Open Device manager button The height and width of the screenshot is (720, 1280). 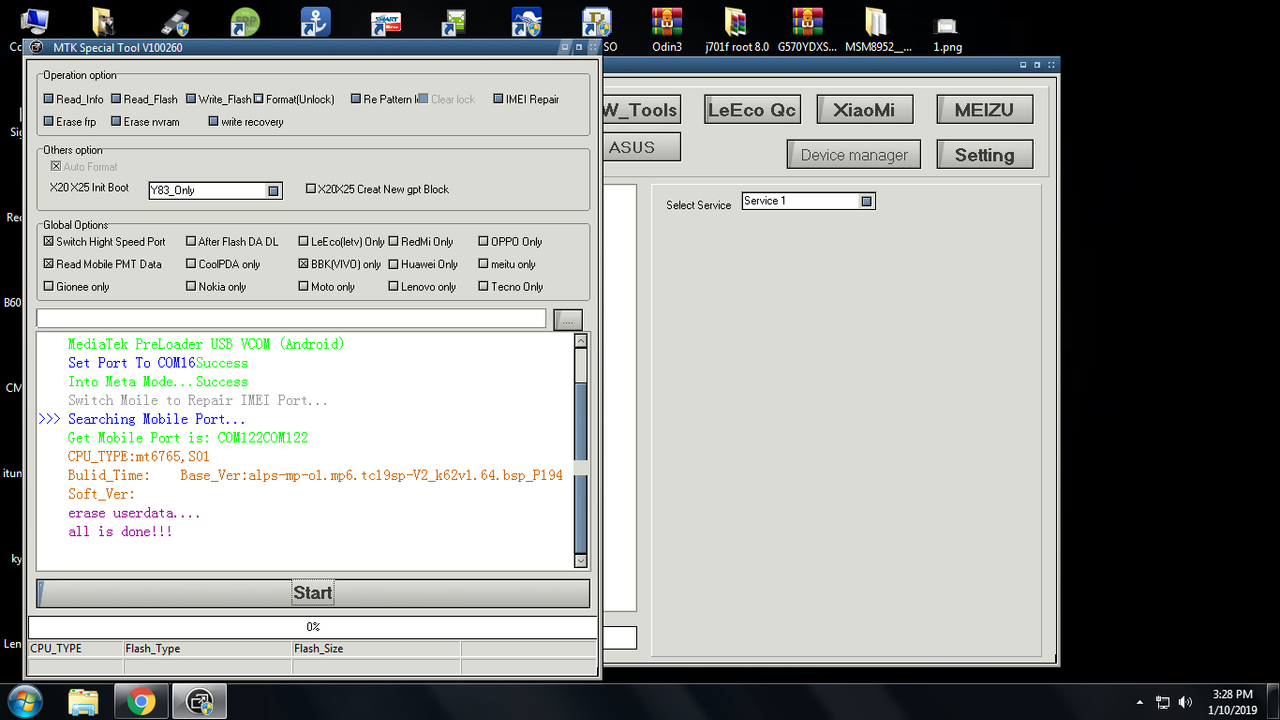tap(854, 155)
